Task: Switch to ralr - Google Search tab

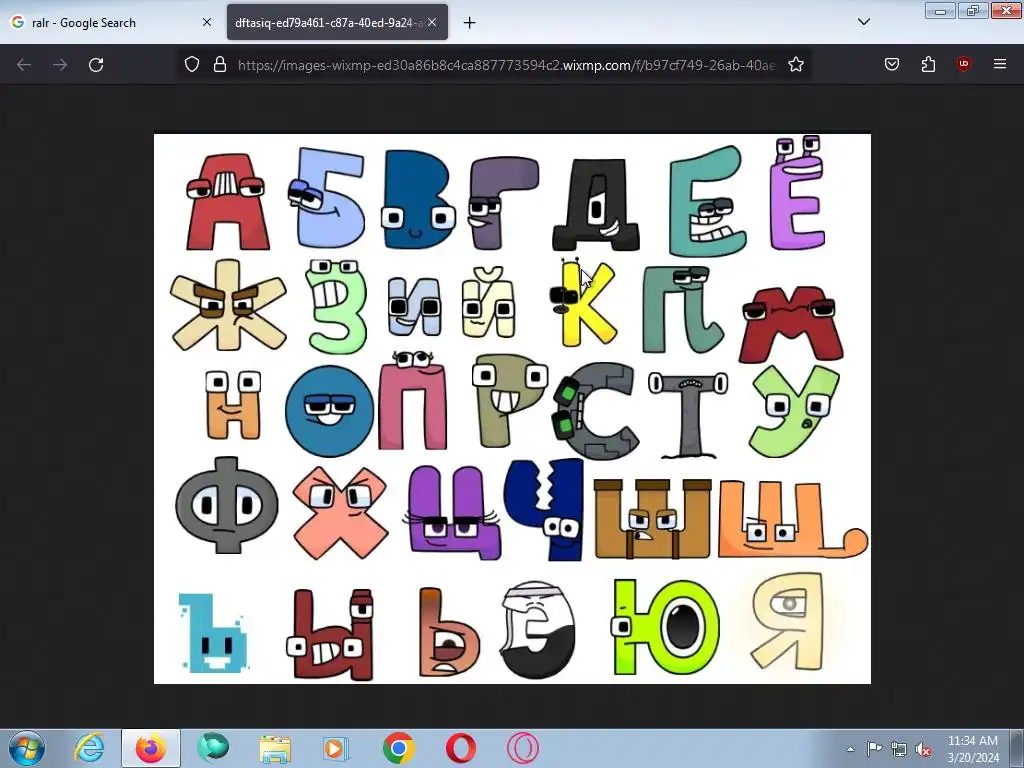Action: click(112, 23)
